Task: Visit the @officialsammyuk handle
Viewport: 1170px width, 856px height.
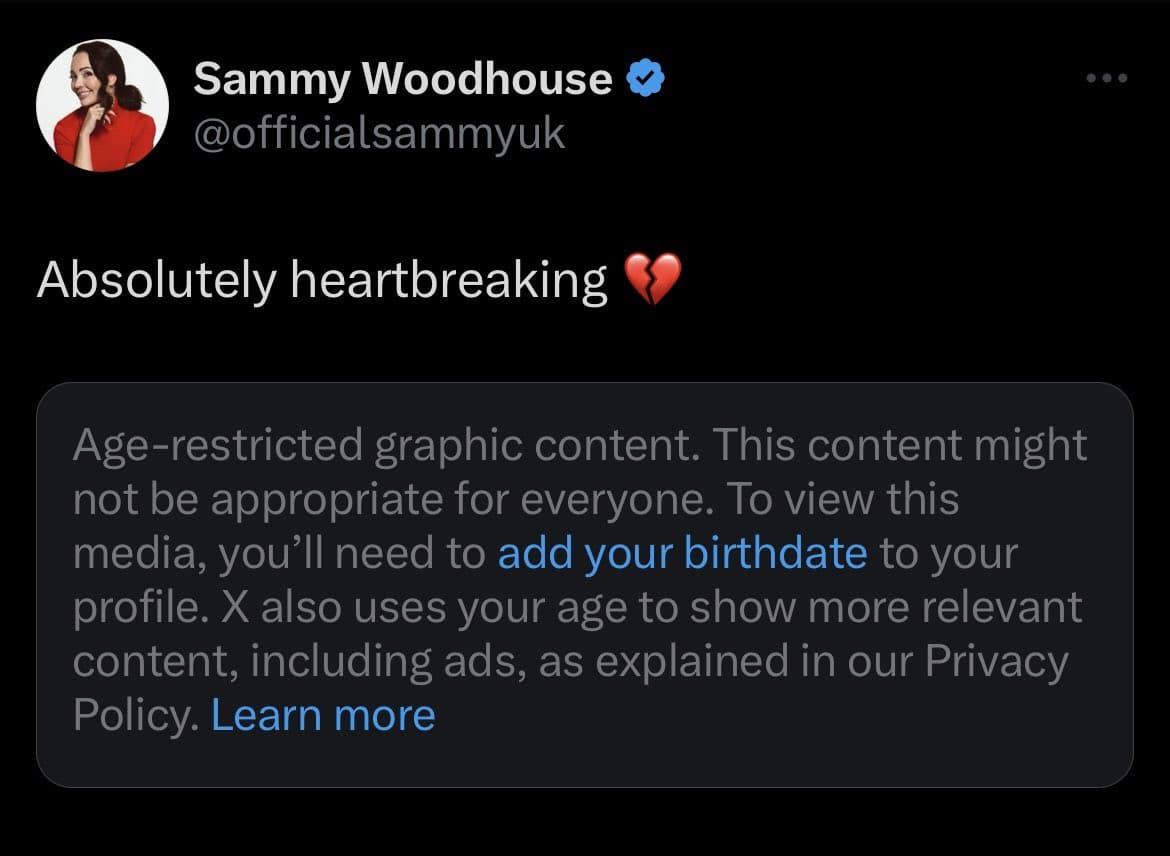Action: click(x=379, y=134)
